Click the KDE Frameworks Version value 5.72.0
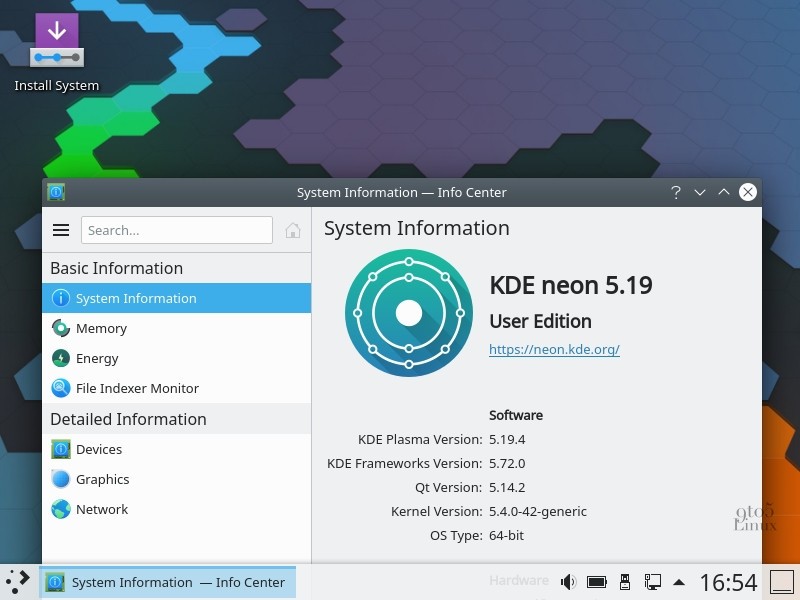The width and height of the screenshot is (800, 600). coord(507,463)
